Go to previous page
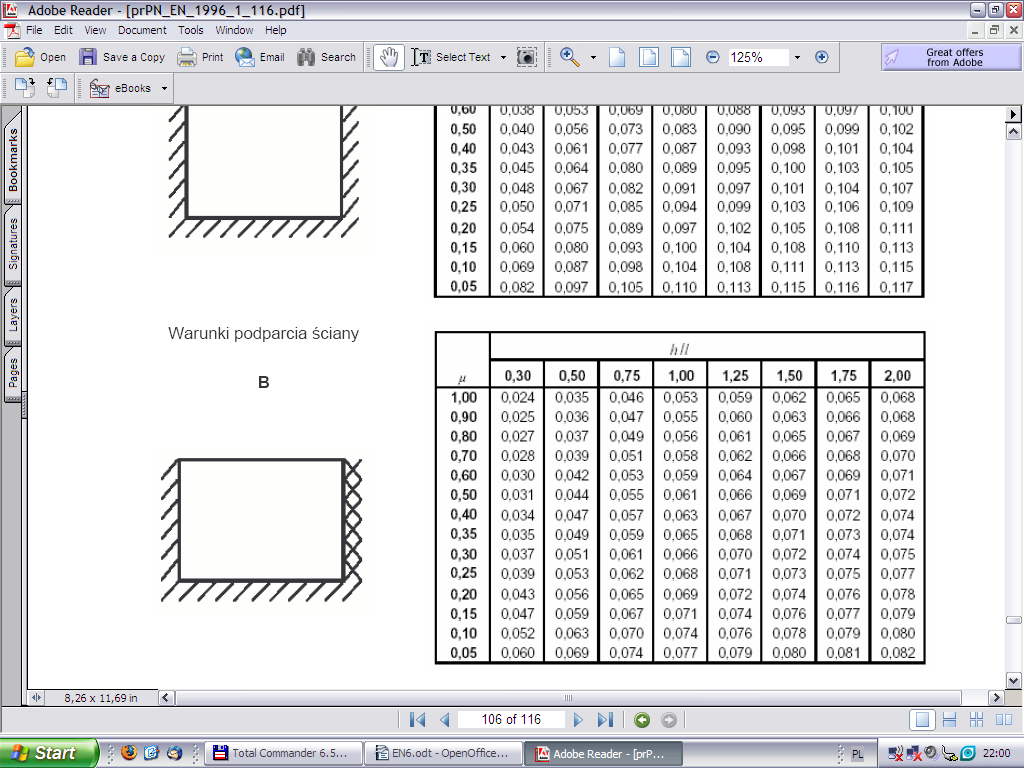The width and height of the screenshot is (1024, 768). point(445,720)
